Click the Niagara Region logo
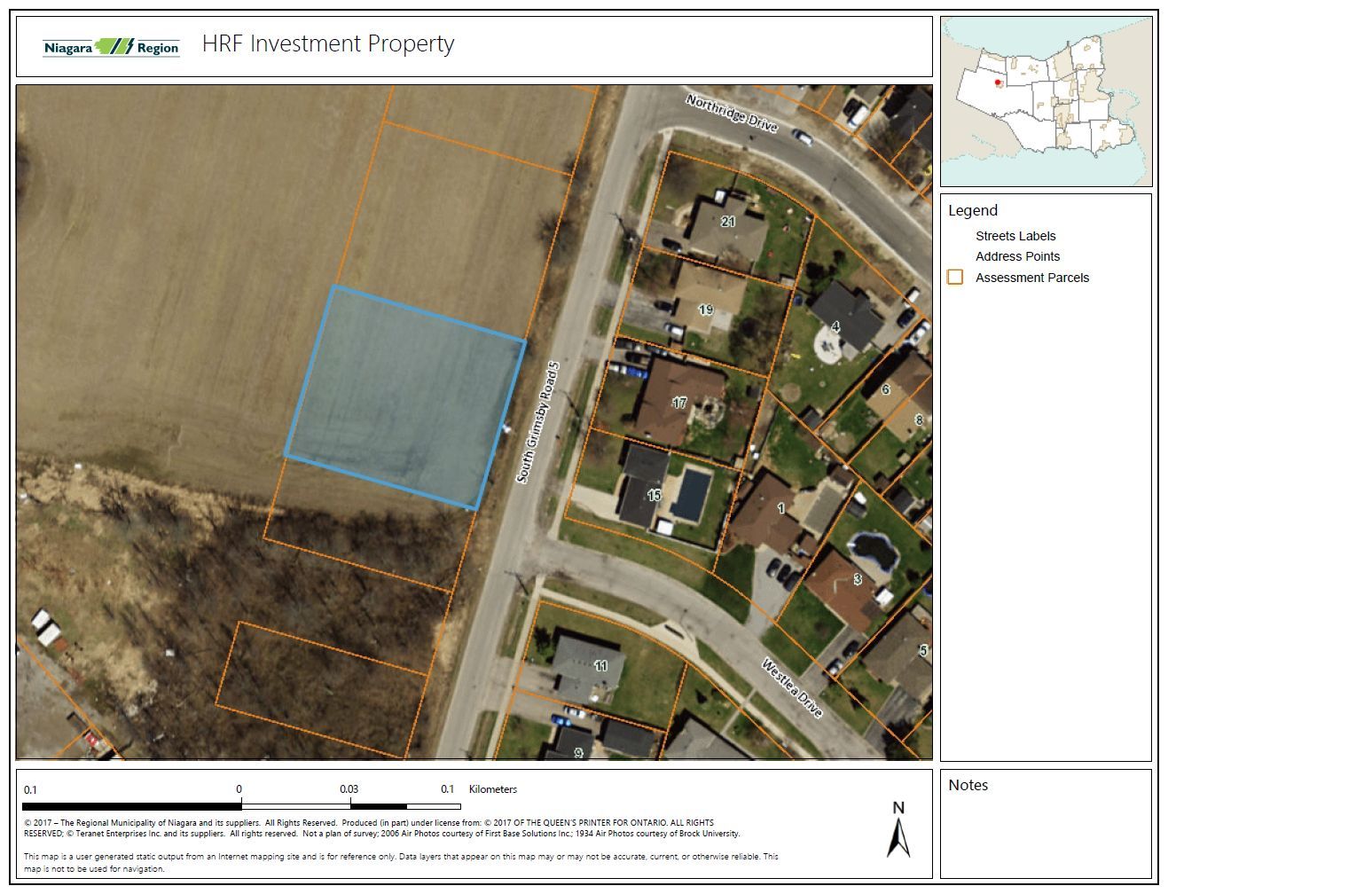This screenshot has width=1372, height=894. pos(112,47)
